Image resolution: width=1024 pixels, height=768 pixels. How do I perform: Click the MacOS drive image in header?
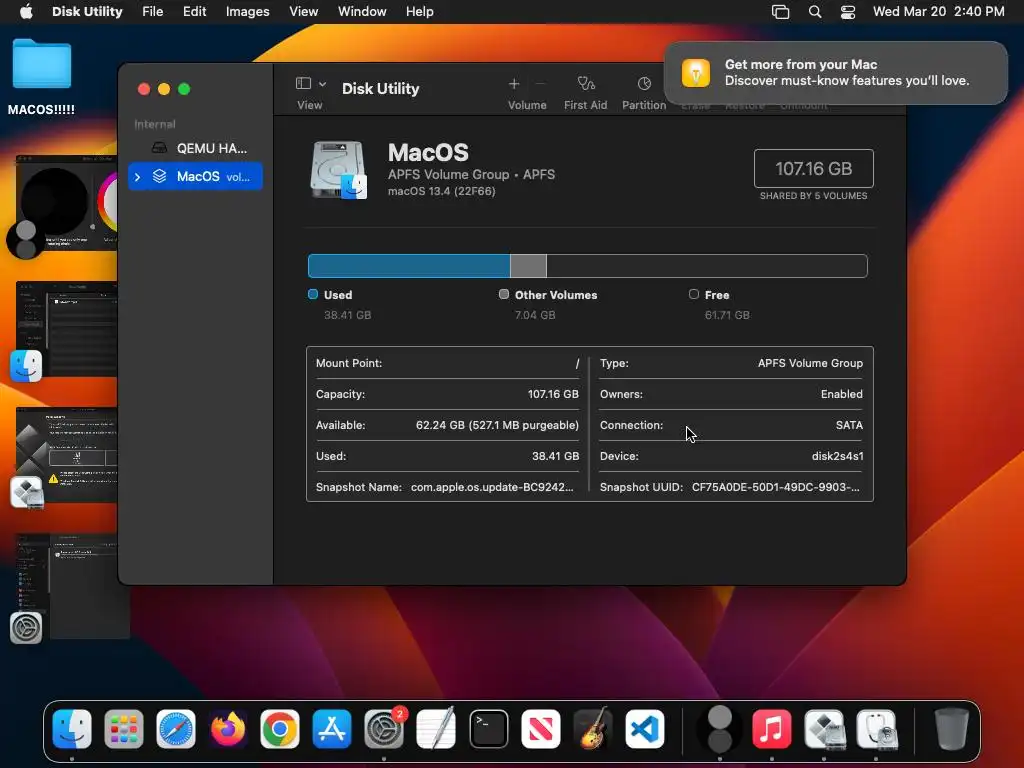(x=338, y=170)
